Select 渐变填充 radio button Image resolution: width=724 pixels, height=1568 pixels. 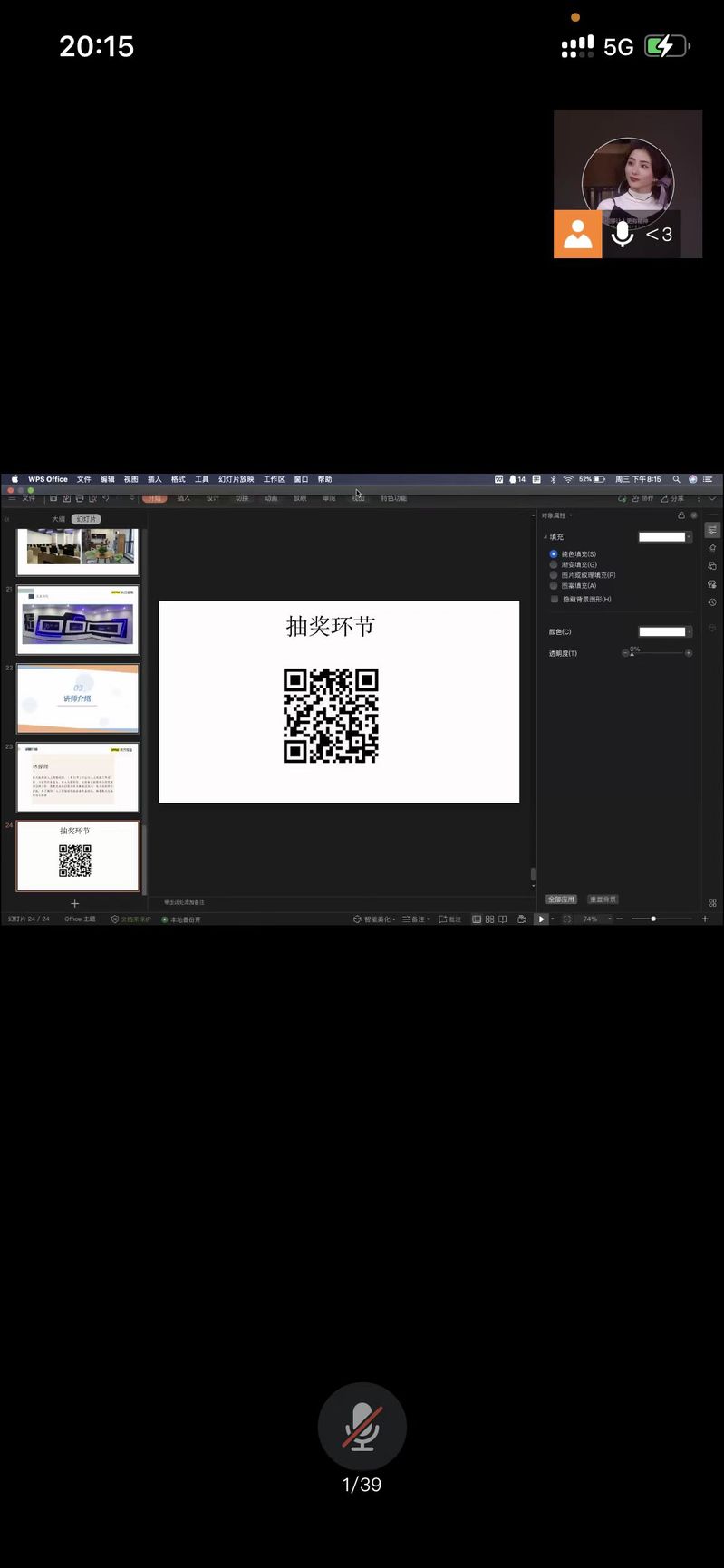[554, 564]
